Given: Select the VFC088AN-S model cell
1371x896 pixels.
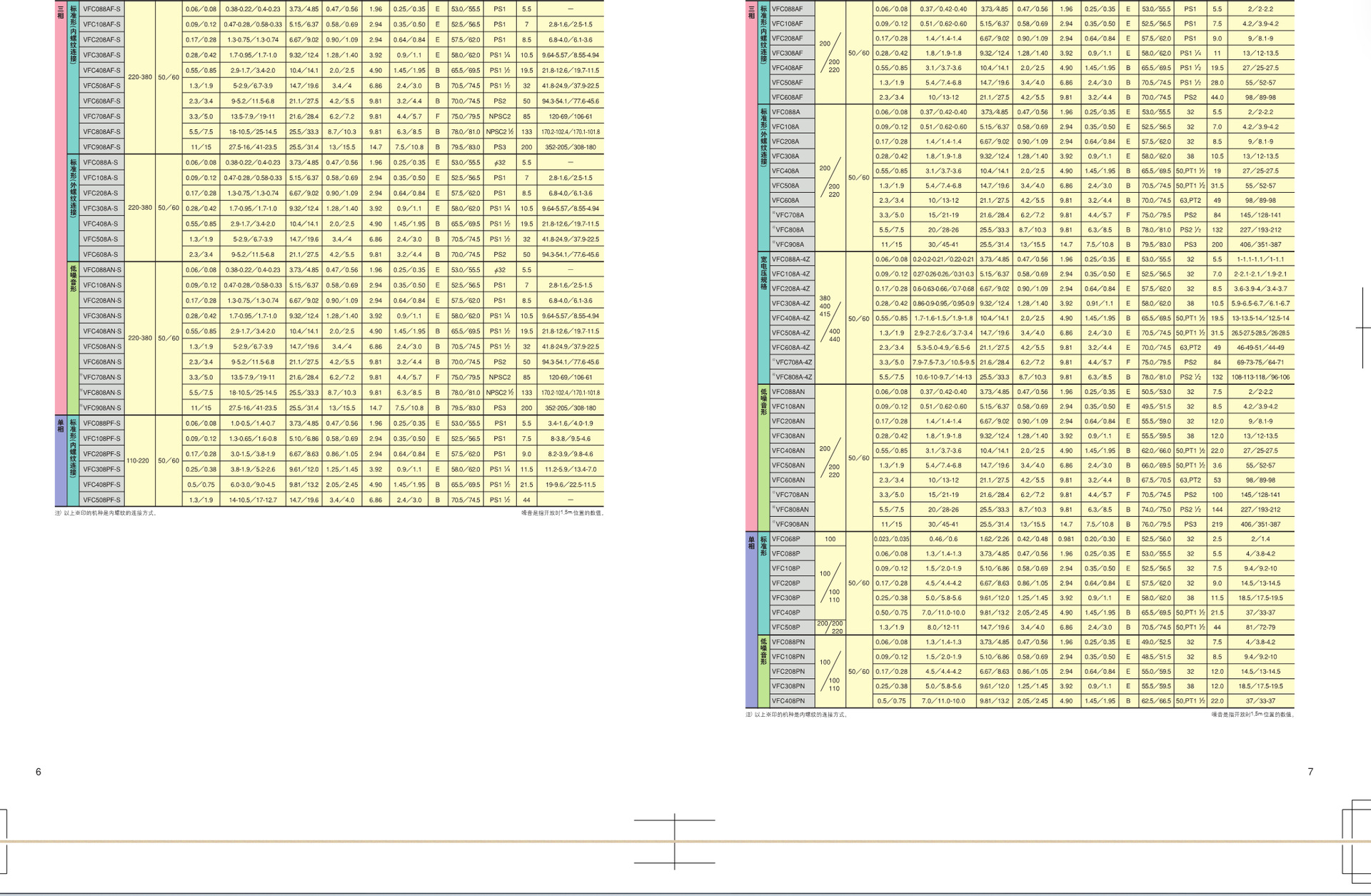Looking at the screenshot, I should [x=101, y=270].
